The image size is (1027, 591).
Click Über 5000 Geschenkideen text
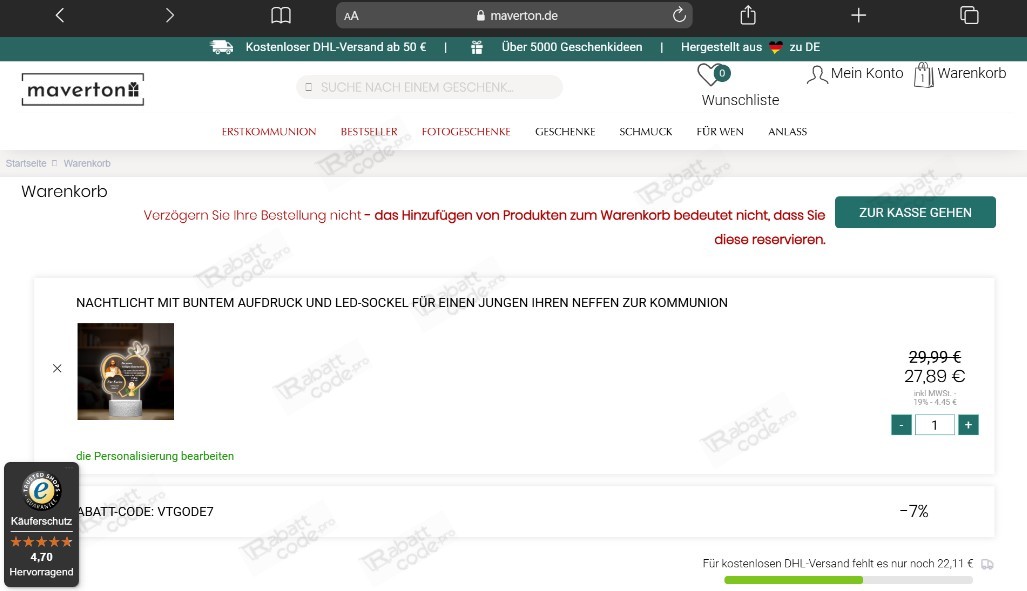pos(572,47)
